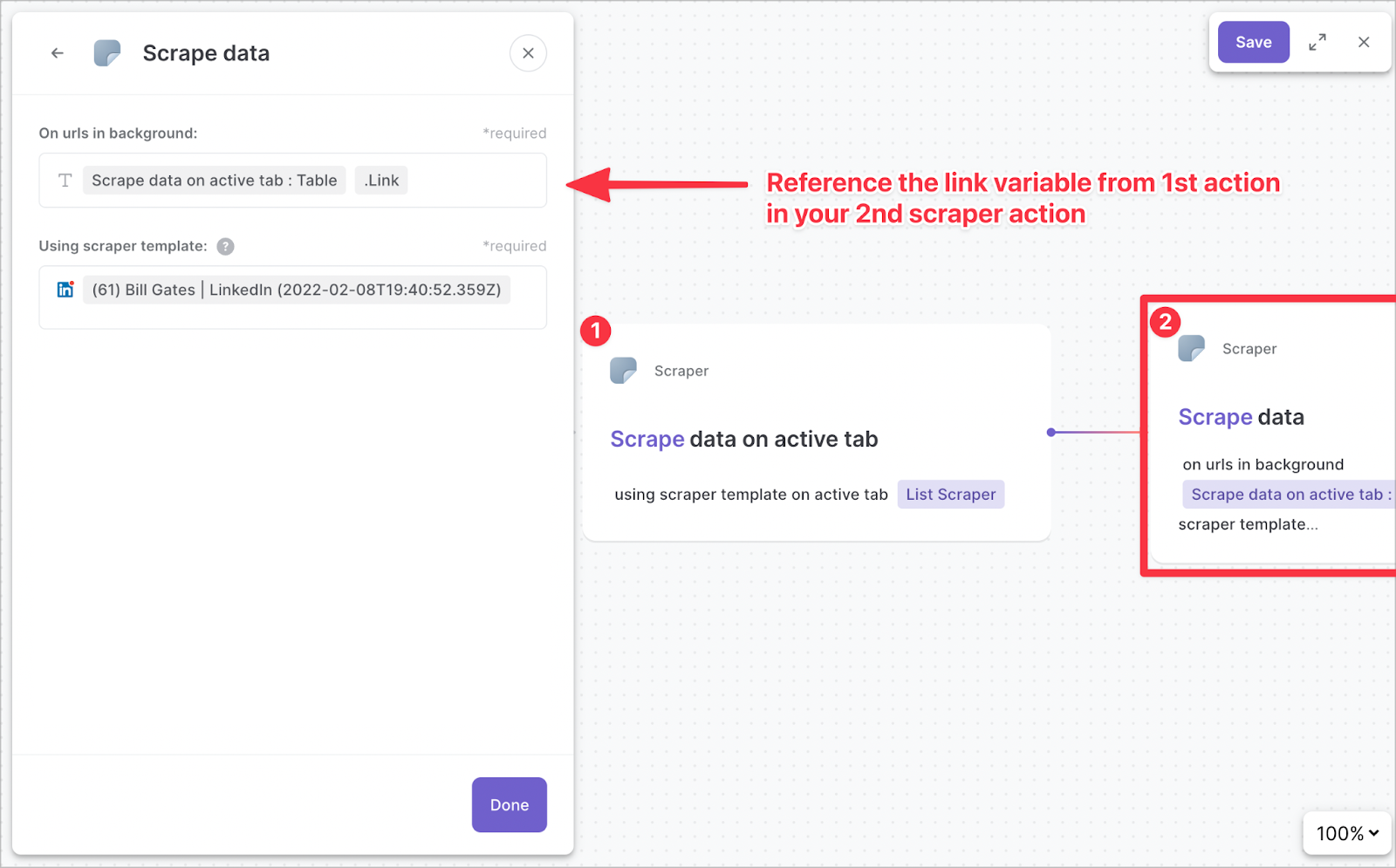
Task: Click the help question mark beside scraper template
Action: (x=225, y=247)
